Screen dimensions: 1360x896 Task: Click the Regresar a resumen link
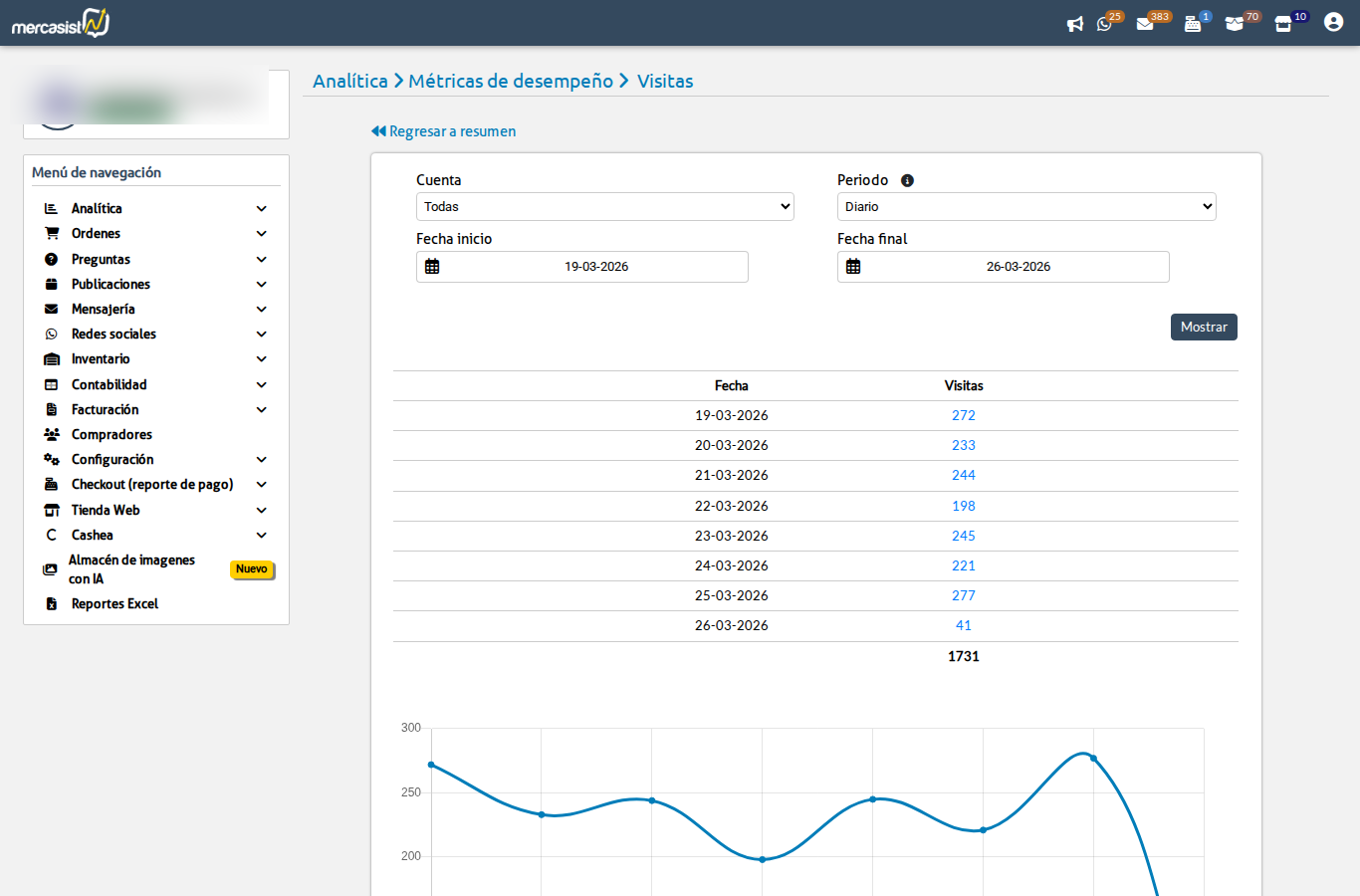(x=444, y=131)
